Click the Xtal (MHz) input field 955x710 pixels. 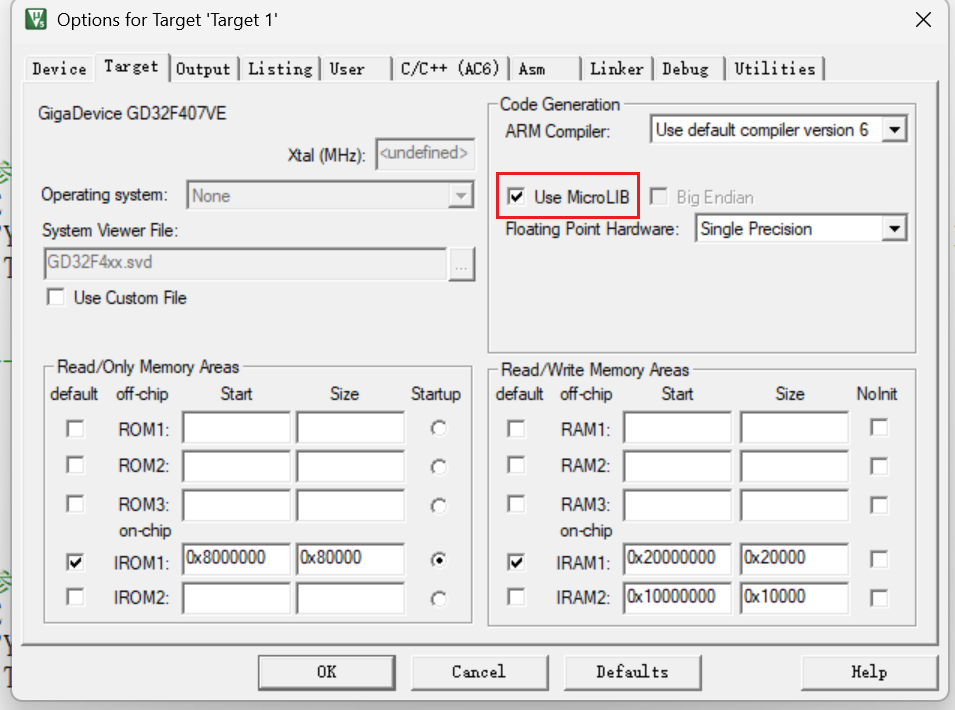425,153
